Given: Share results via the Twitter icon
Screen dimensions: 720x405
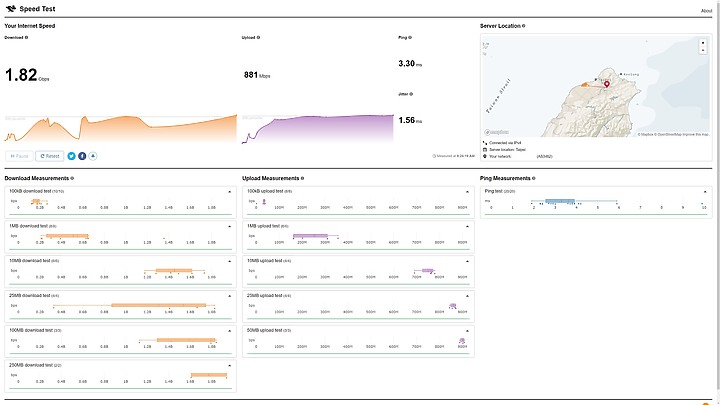Looking at the screenshot, I should [x=71, y=156].
